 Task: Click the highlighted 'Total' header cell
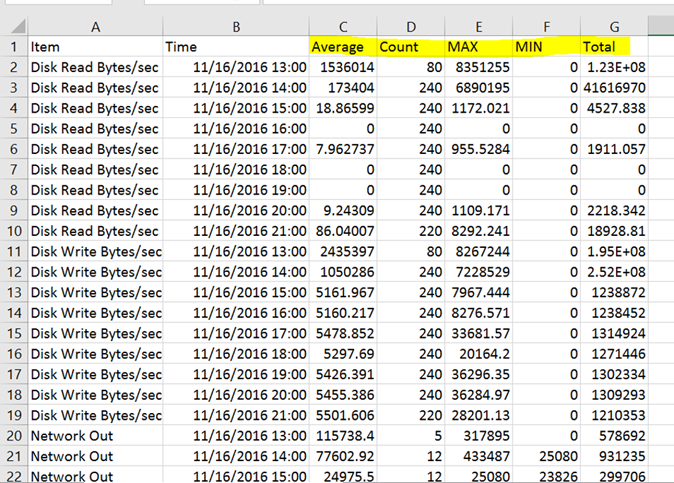coord(614,46)
